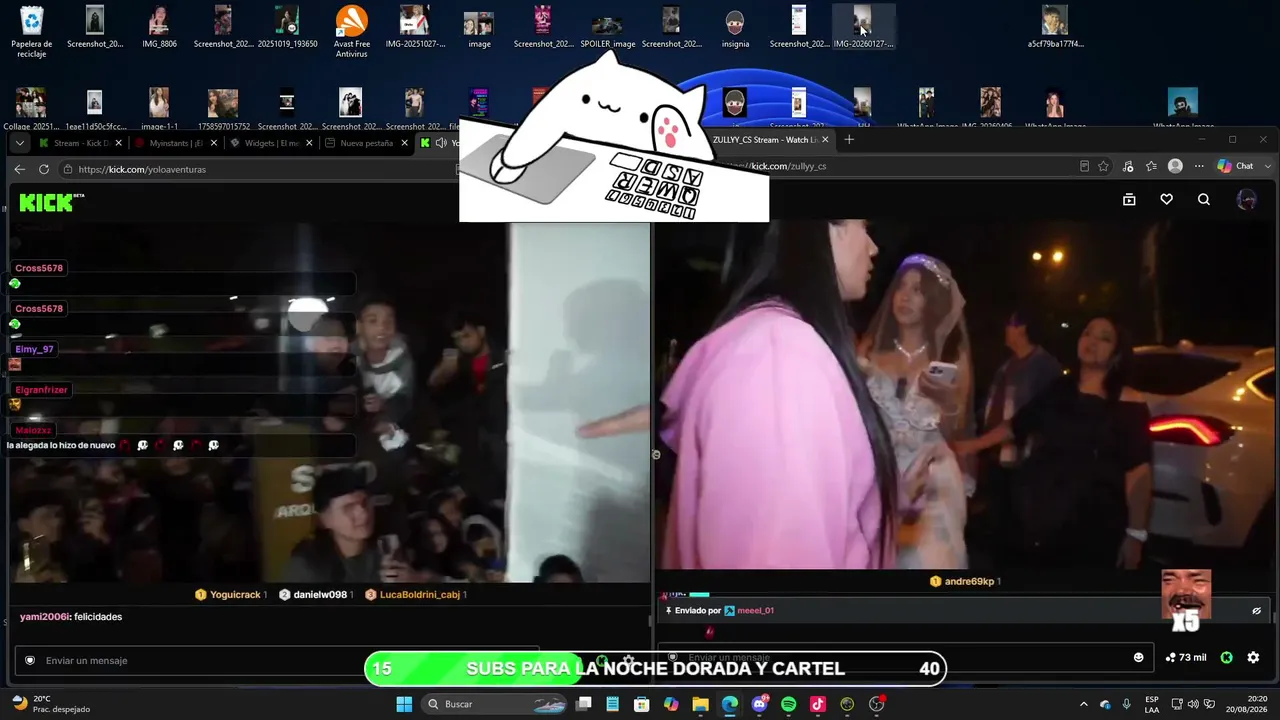The image size is (1280, 720).
Task: Open chat settings gear in right window
Action: 1253,658
